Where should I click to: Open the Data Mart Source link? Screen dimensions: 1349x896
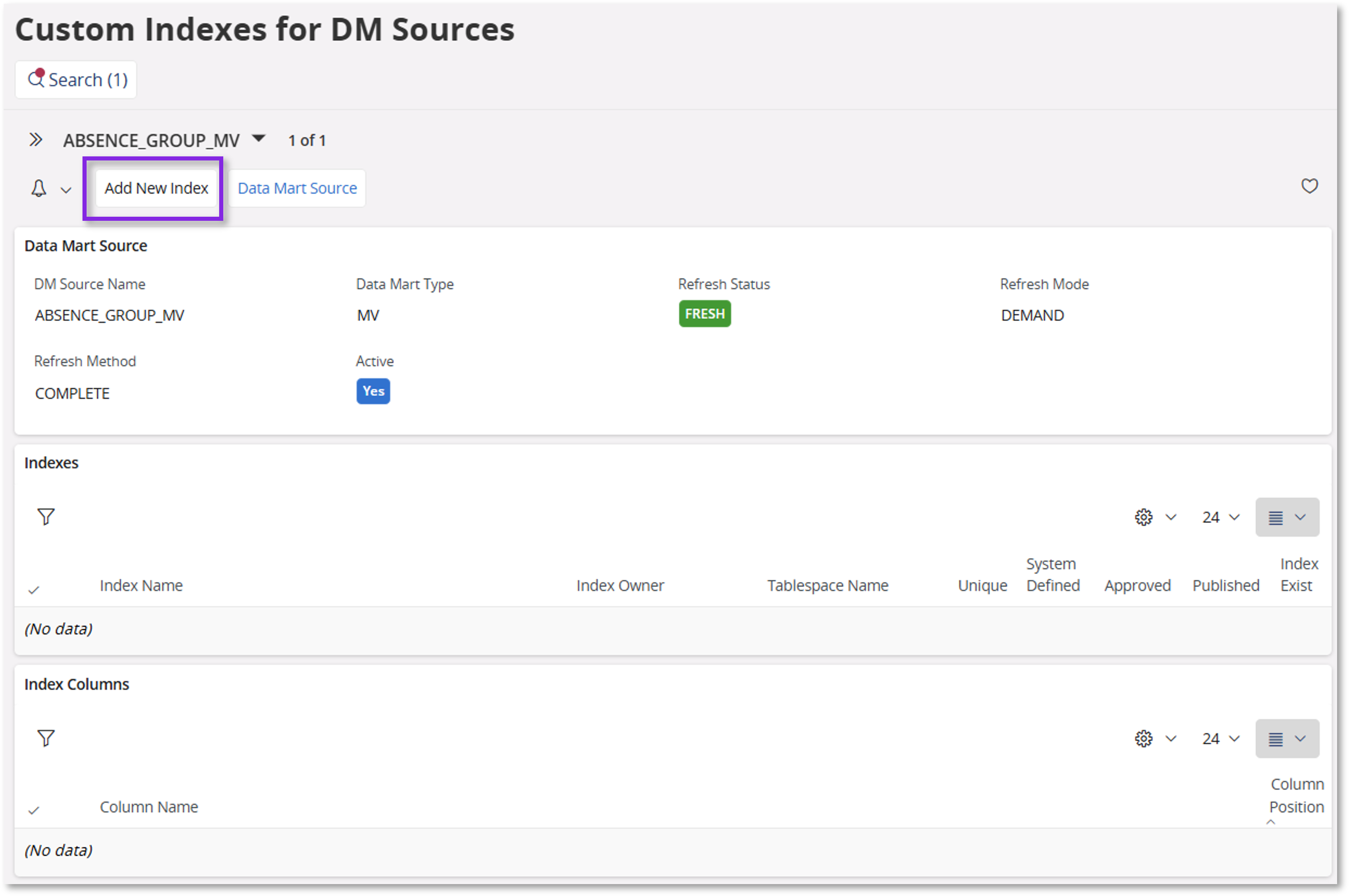[297, 188]
